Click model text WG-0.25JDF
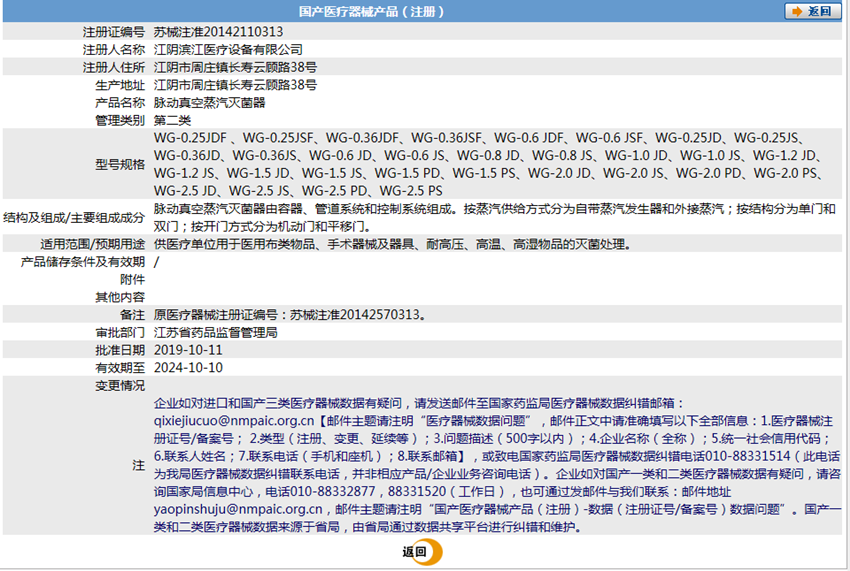This screenshot has height=571, width=850. point(190,138)
